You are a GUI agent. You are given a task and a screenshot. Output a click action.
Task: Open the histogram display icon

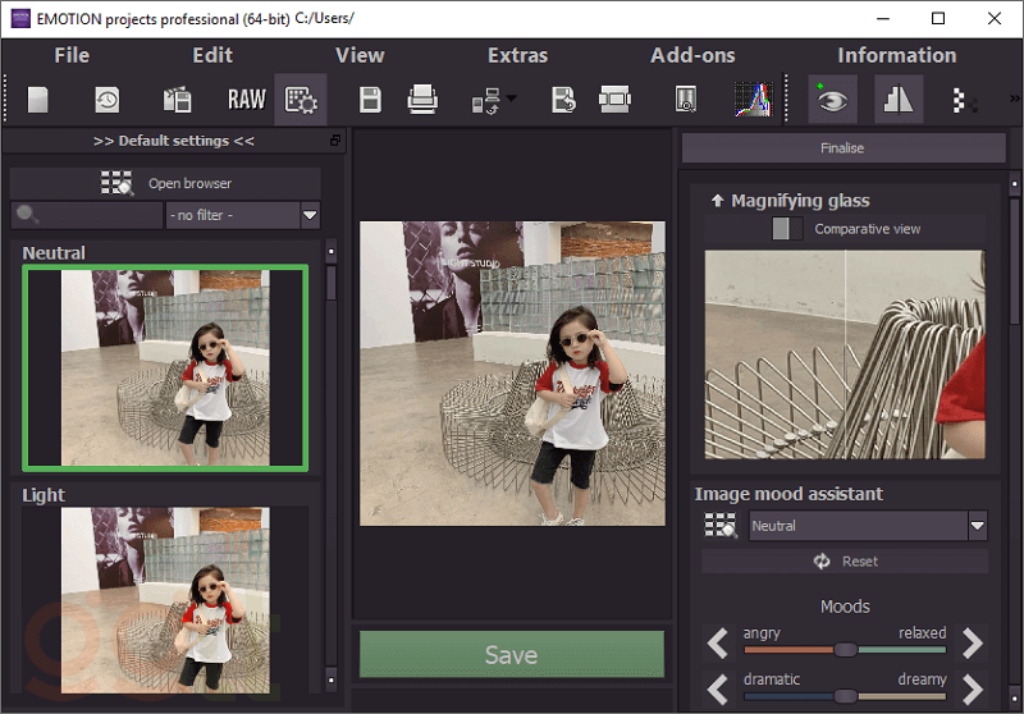753,99
